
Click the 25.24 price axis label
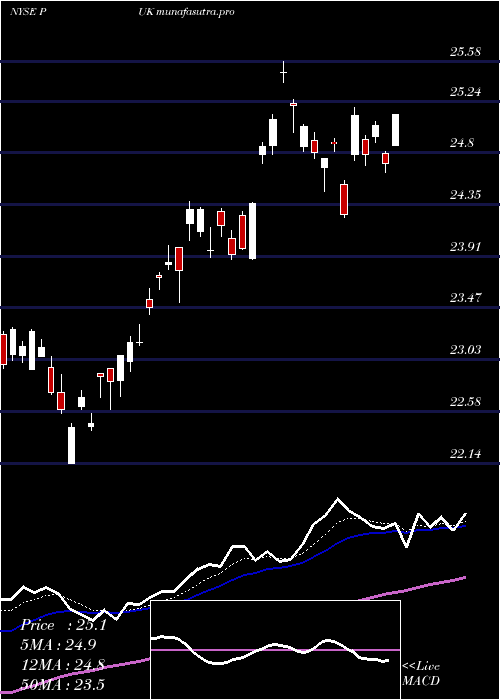point(465,92)
